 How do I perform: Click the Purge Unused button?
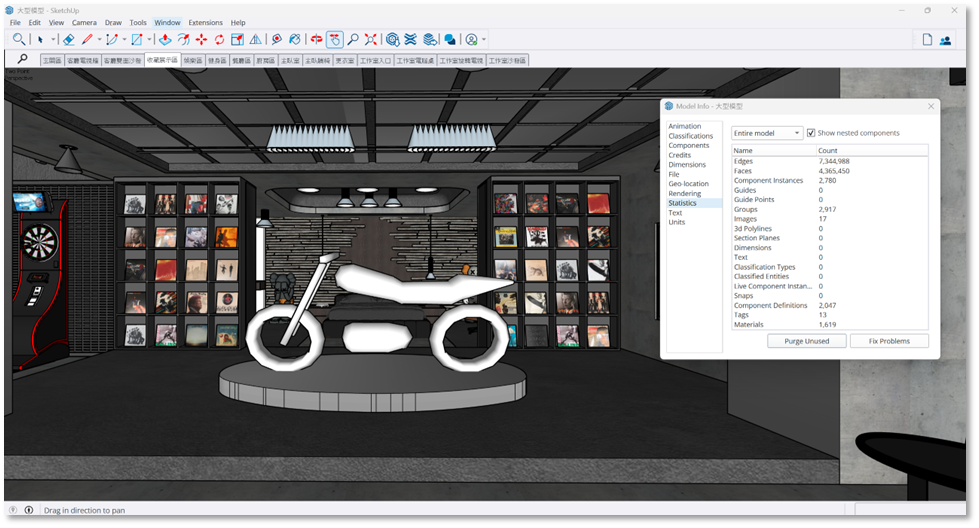(x=805, y=341)
